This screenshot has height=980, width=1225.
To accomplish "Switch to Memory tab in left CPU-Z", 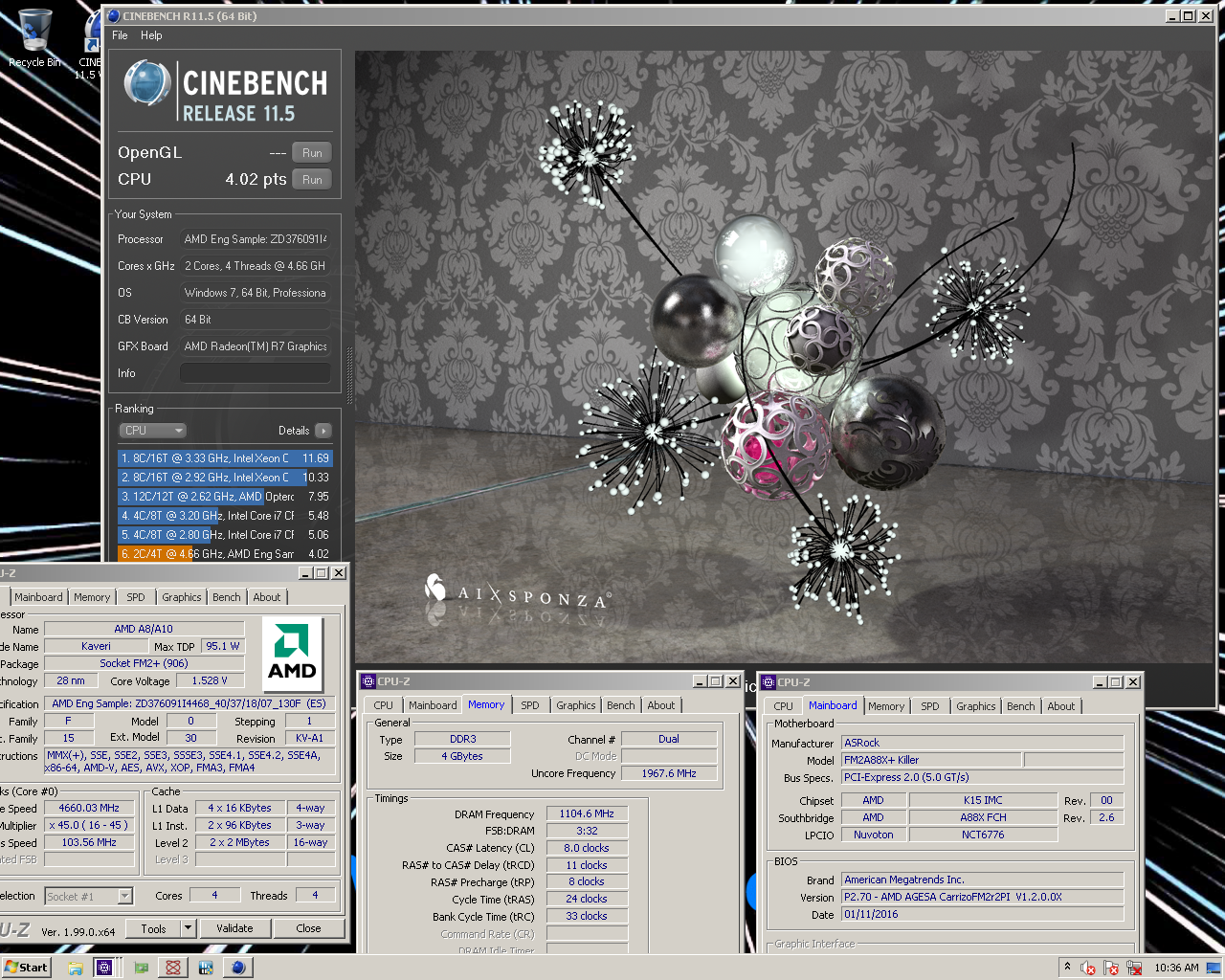I will [x=92, y=597].
